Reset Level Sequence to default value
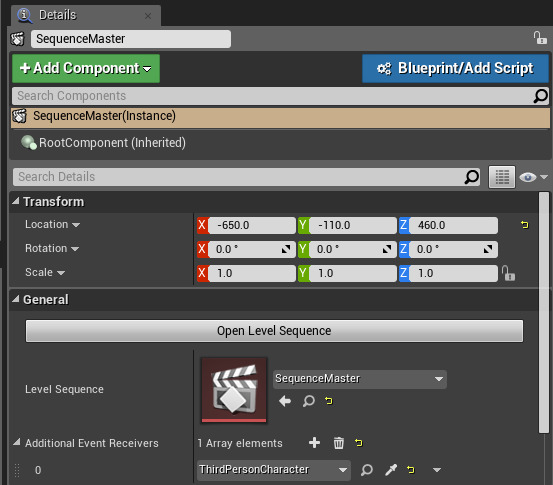 [x=329, y=401]
